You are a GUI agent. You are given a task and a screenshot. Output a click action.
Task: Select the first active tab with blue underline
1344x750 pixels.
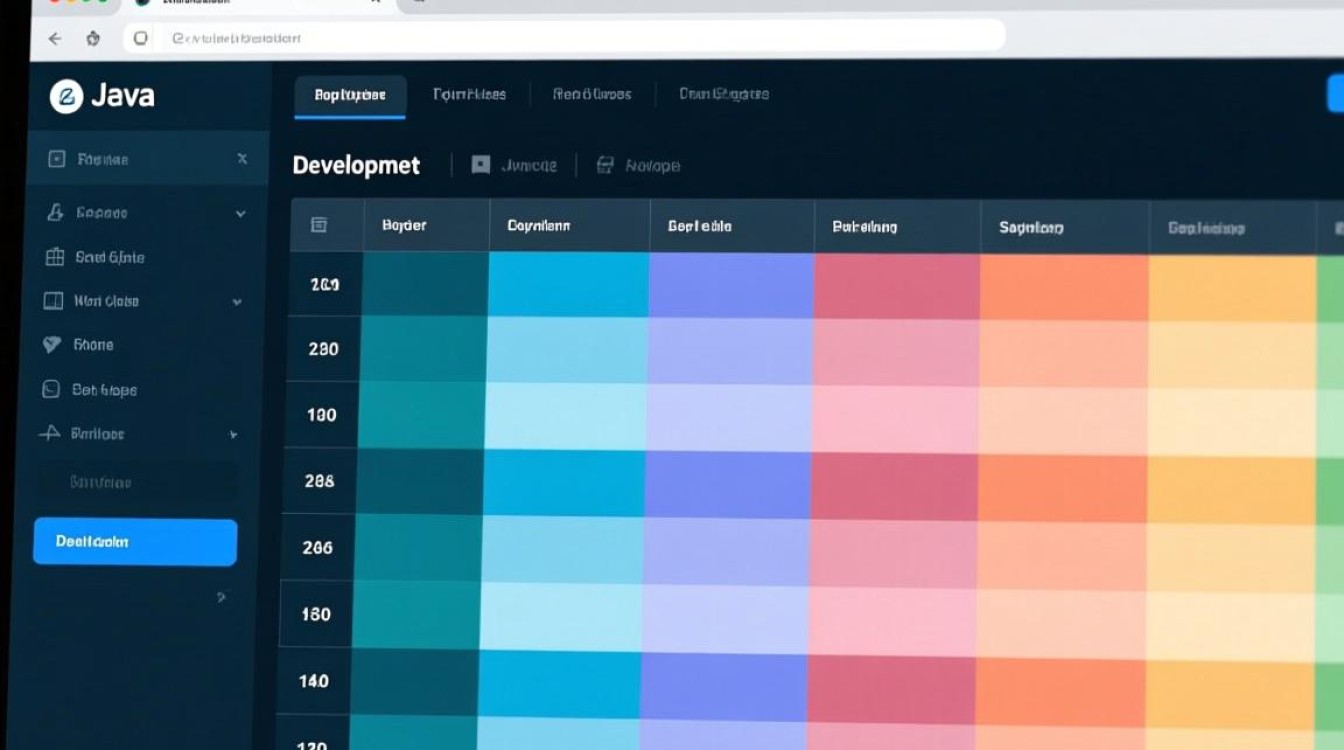[350, 96]
